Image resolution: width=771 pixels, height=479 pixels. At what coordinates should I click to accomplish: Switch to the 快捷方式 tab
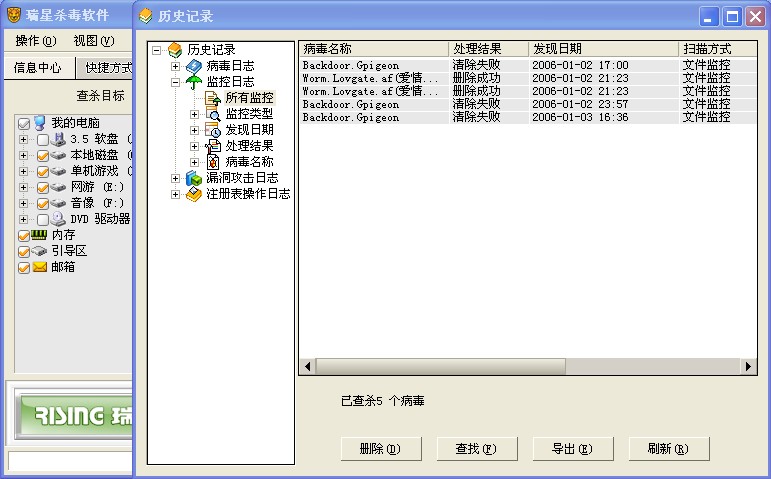tap(105, 67)
